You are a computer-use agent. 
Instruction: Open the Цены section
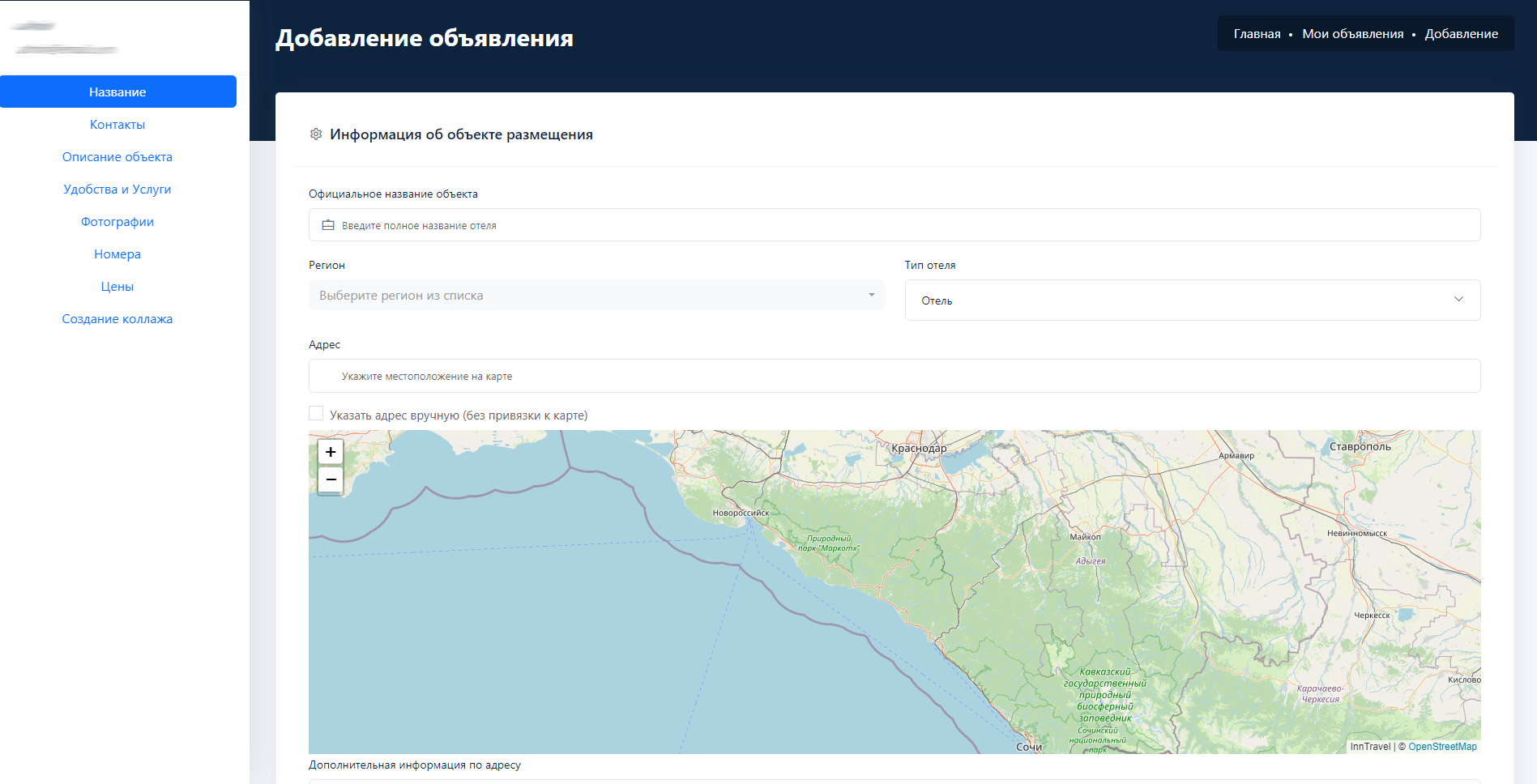(x=117, y=287)
